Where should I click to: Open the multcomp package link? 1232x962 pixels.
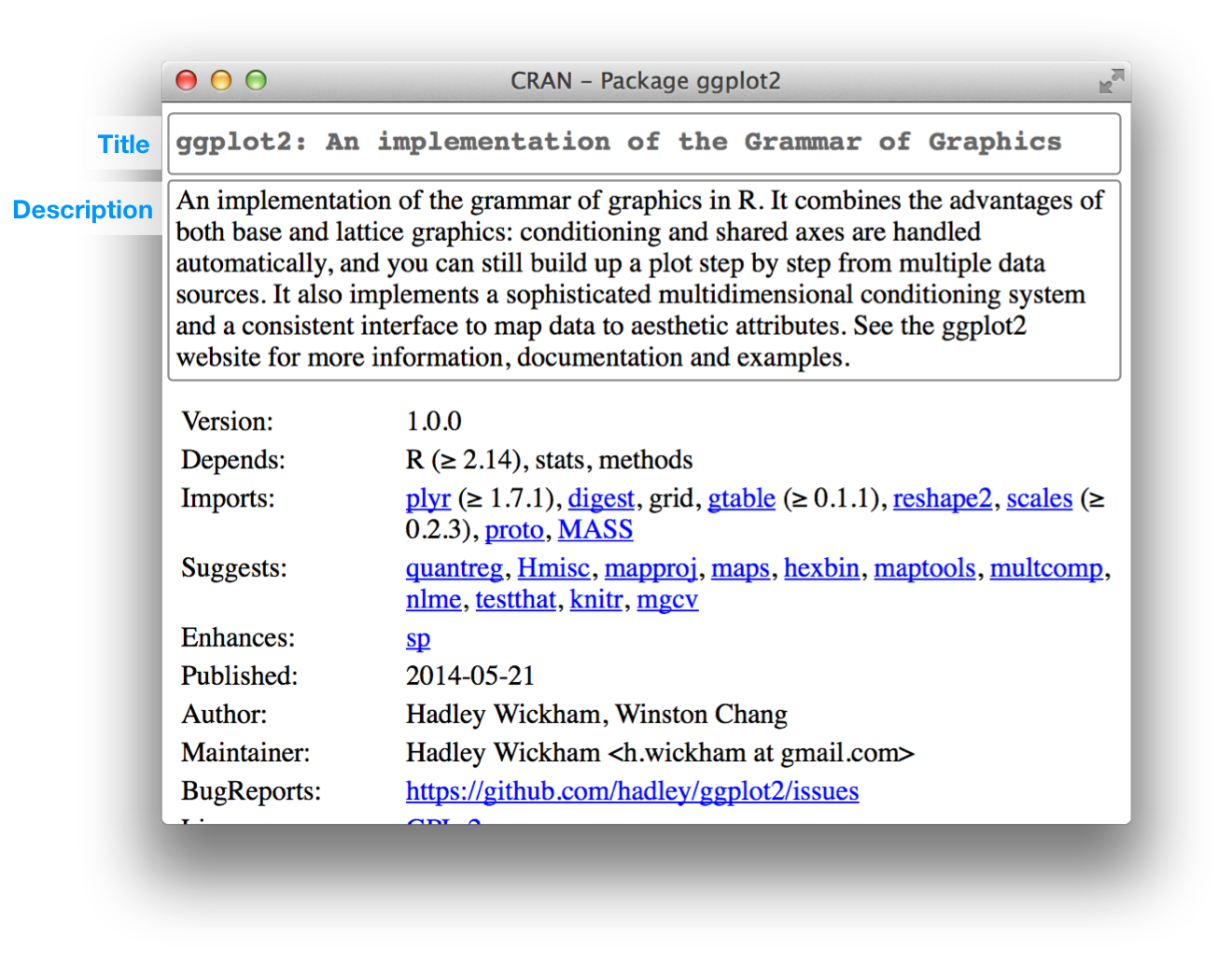pos(1046,569)
